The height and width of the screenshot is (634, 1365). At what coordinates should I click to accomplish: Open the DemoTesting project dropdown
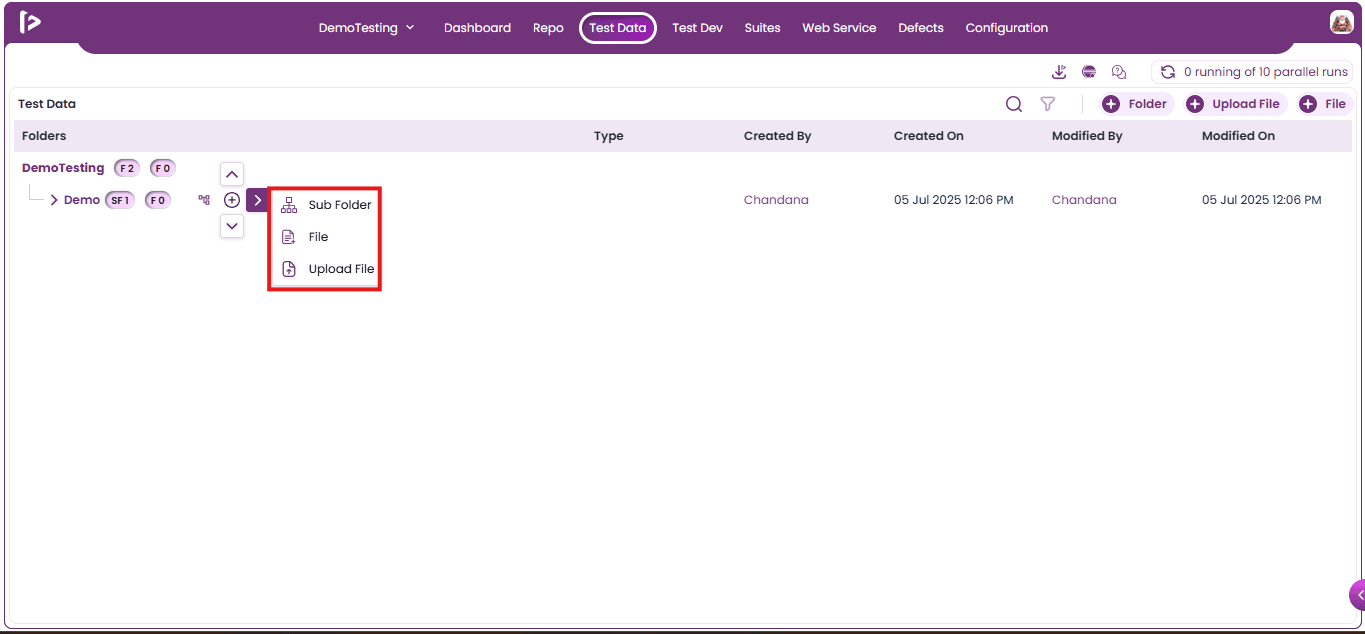[x=366, y=28]
